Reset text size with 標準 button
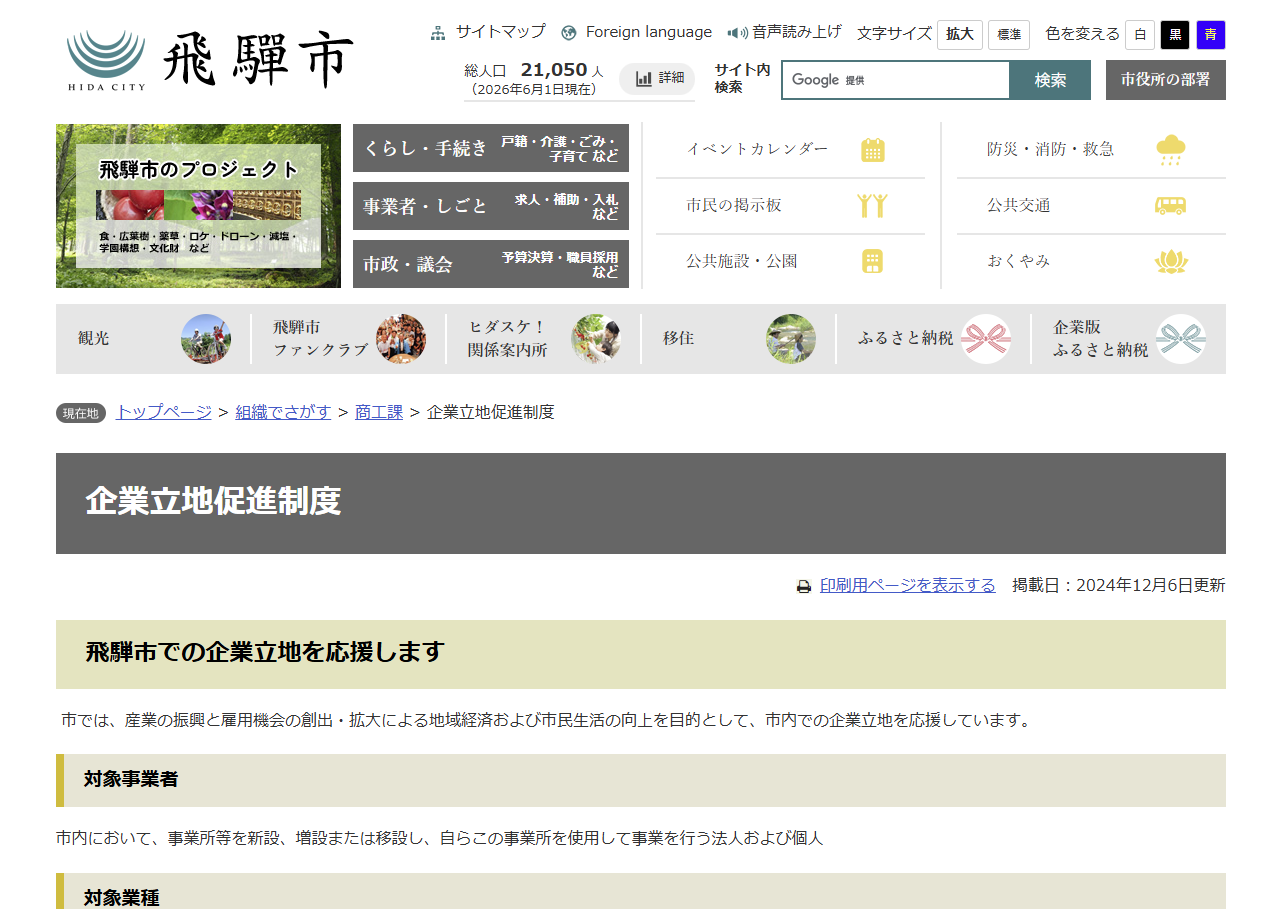Image resolution: width=1285 pixels, height=909 pixels. point(1009,35)
